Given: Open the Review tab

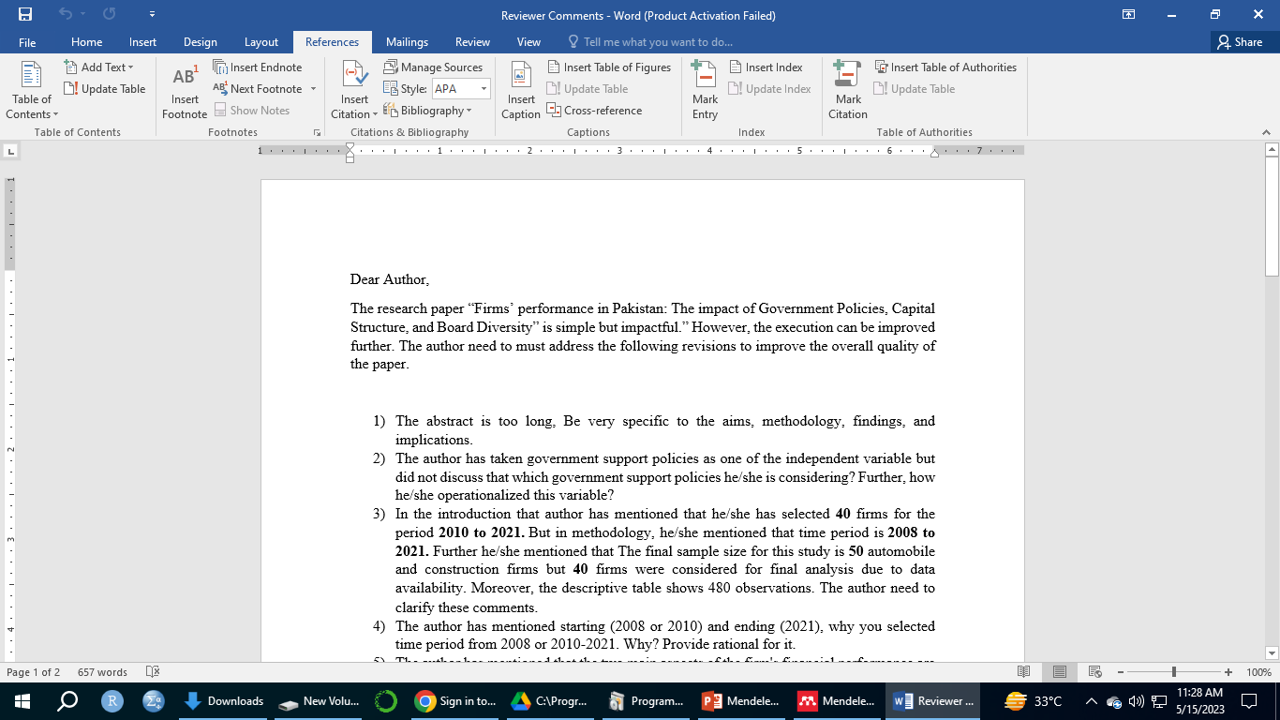Looking at the screenshot, I should (472, 42).
